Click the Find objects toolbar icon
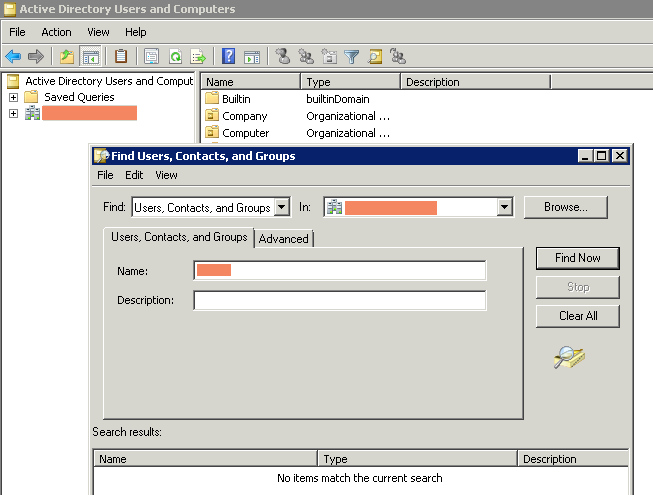Viewport: 653px width, 495px height. click(375, 56)
